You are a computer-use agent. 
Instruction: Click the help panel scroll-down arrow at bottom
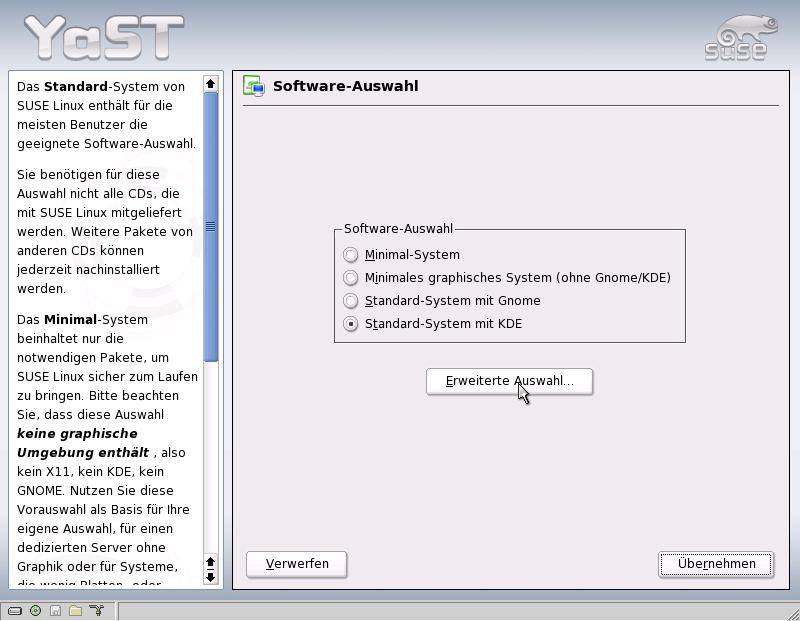[210, 577]
